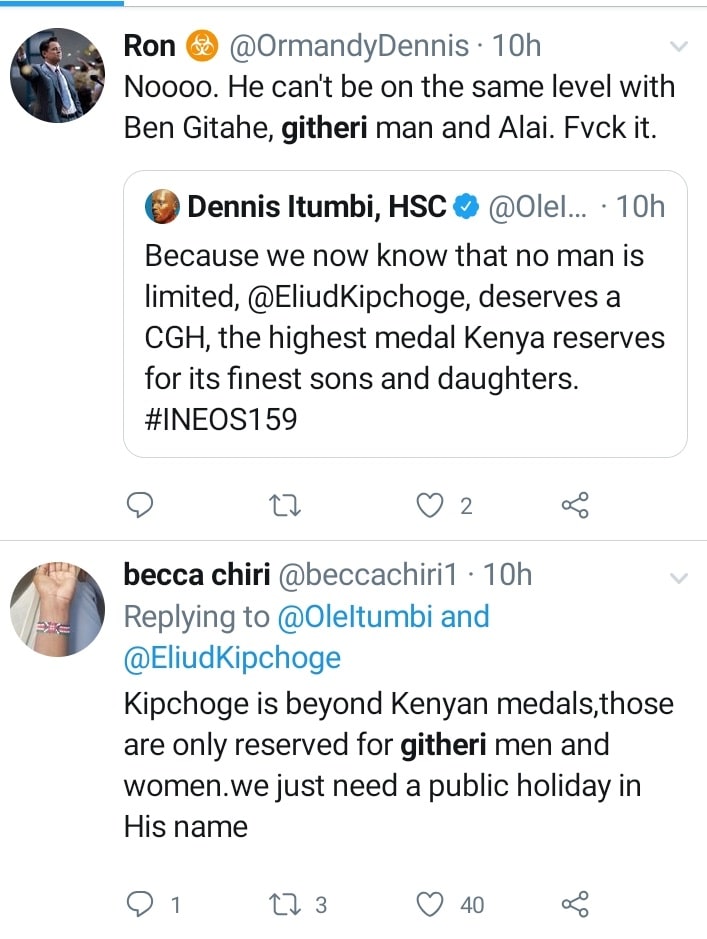Share Ron's tweet
707x939 pixels.
[575, 506]
